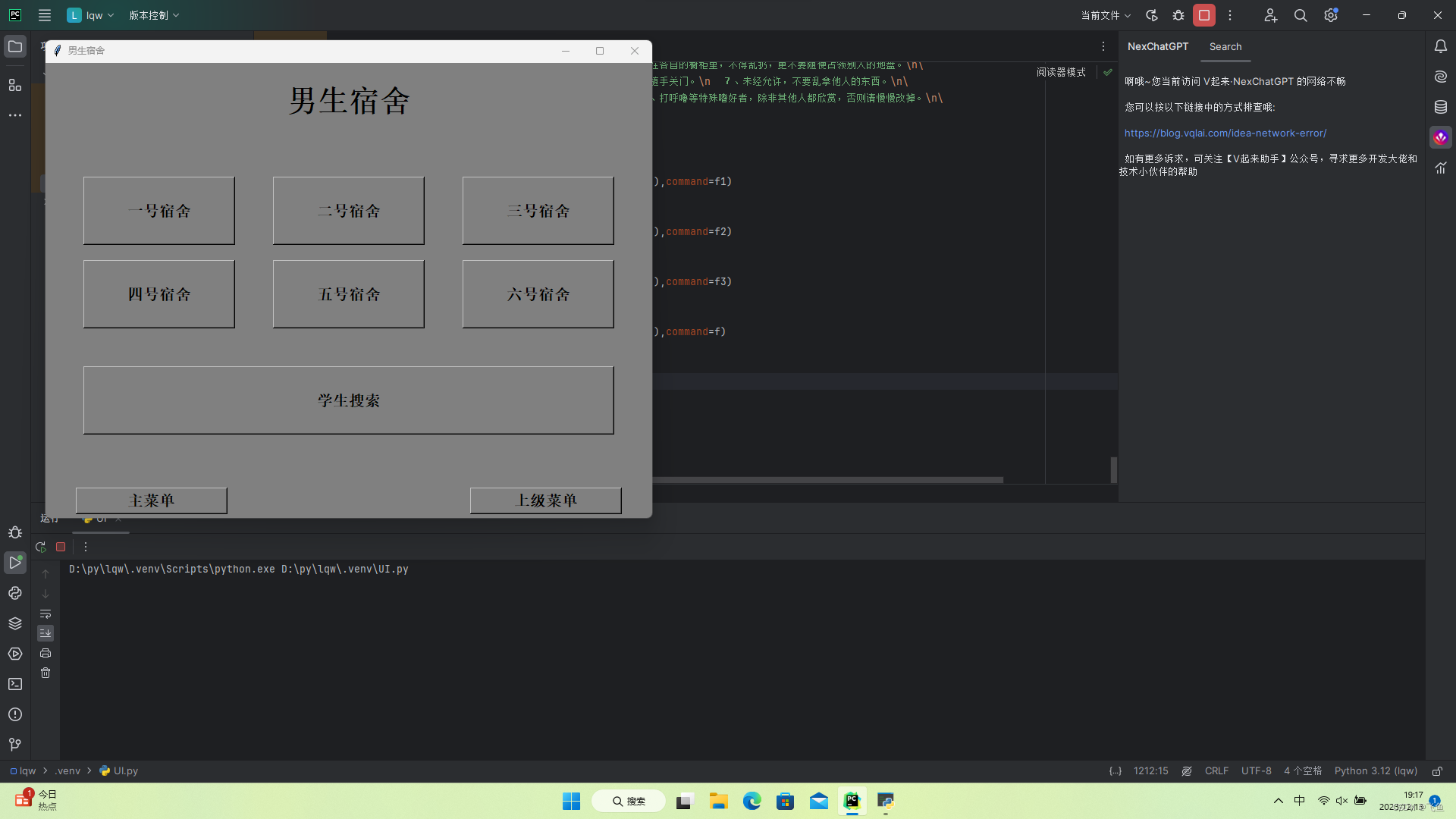Click the editor vertical scrollbar thumb
1456x819 pixels.
pos(1113,469)
